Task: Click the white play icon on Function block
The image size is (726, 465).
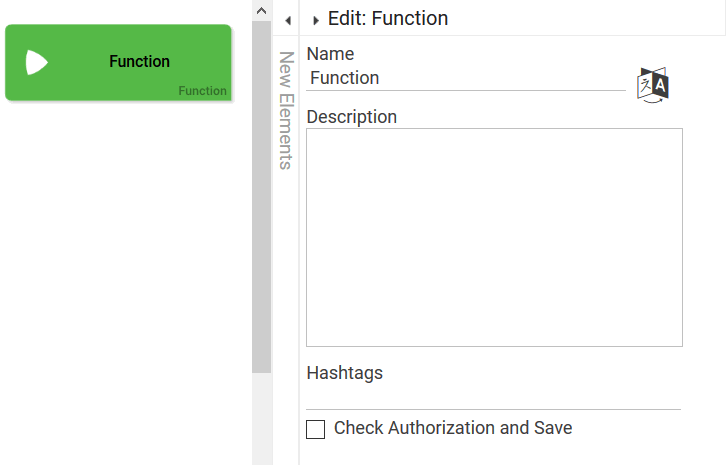Action: click(36, 62)
